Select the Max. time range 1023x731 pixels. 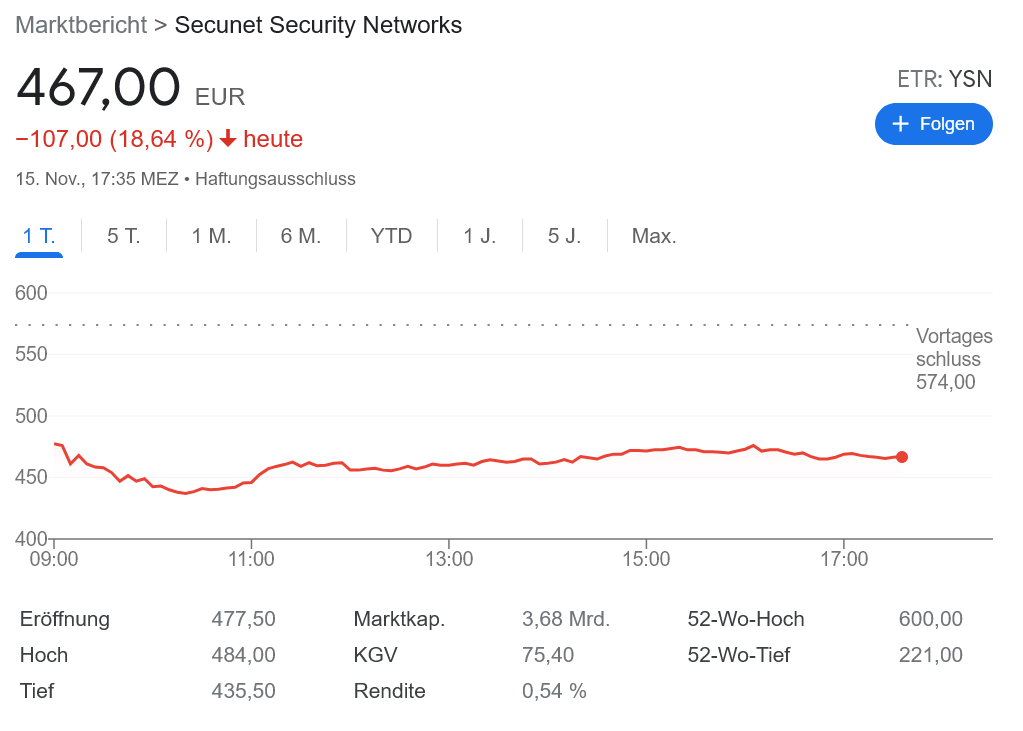tap(653, 235)
